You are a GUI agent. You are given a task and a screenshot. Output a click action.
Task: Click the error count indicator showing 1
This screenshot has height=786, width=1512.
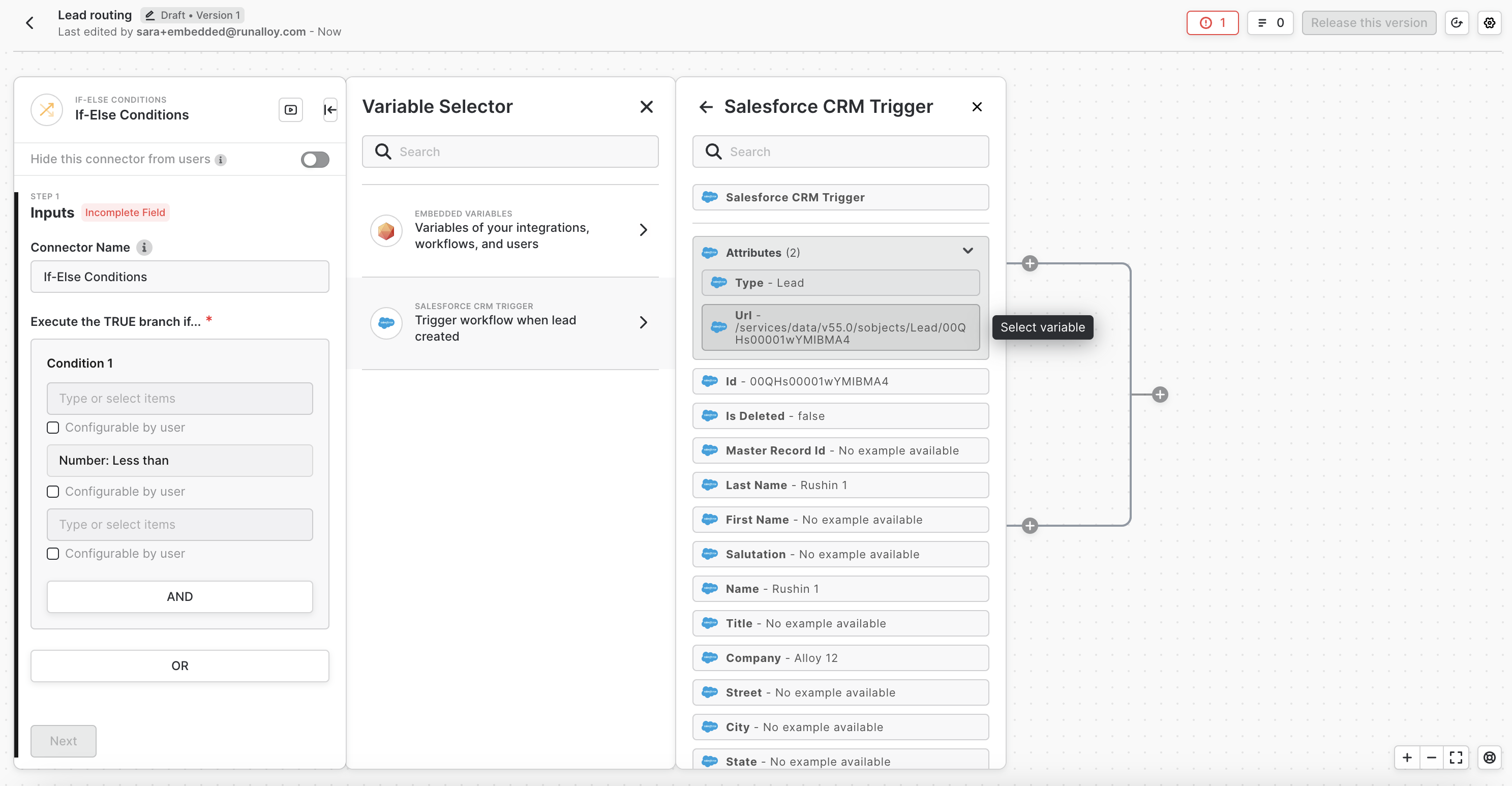coord(1212,23)
